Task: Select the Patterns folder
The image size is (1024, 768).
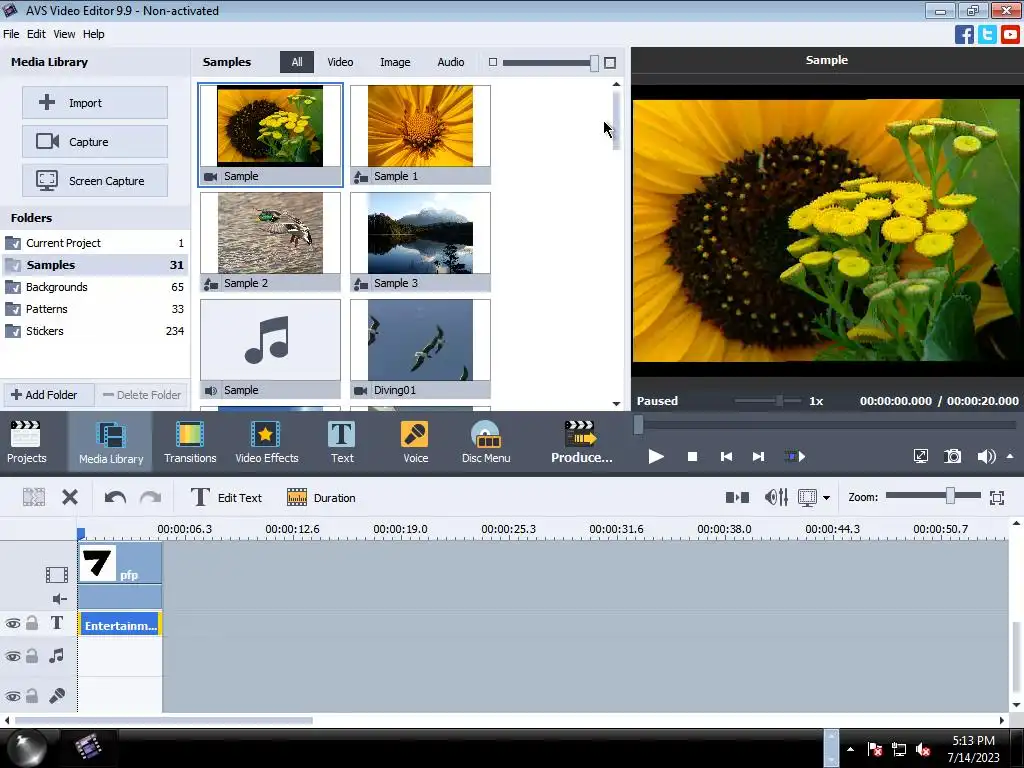Action: coord(95,309)
